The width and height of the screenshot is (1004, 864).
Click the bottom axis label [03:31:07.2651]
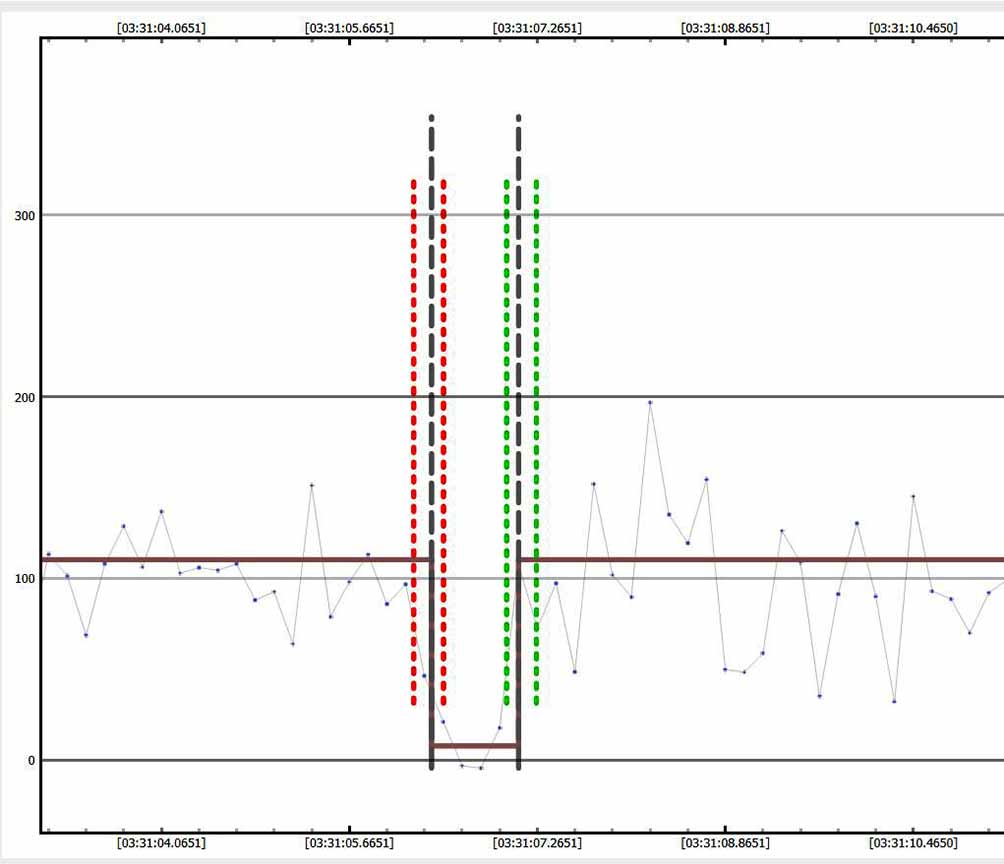(537, 843)
